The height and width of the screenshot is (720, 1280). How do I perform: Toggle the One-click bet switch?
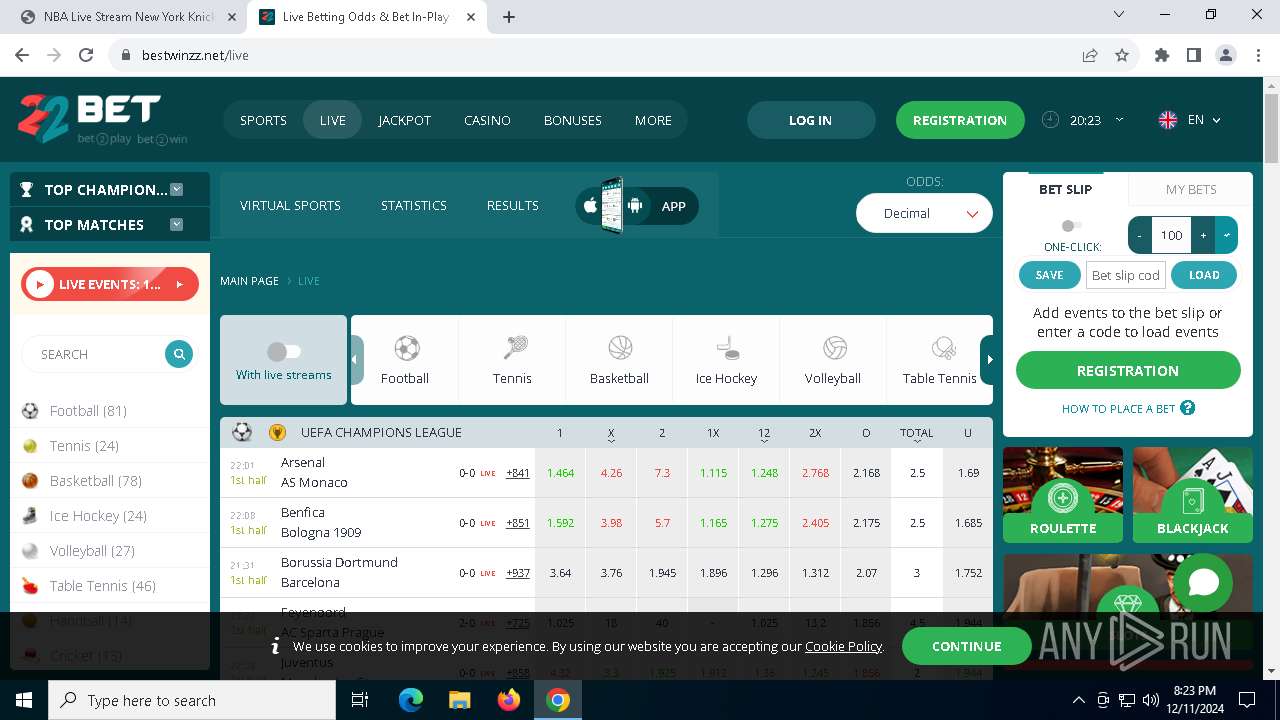(1072, 226)
